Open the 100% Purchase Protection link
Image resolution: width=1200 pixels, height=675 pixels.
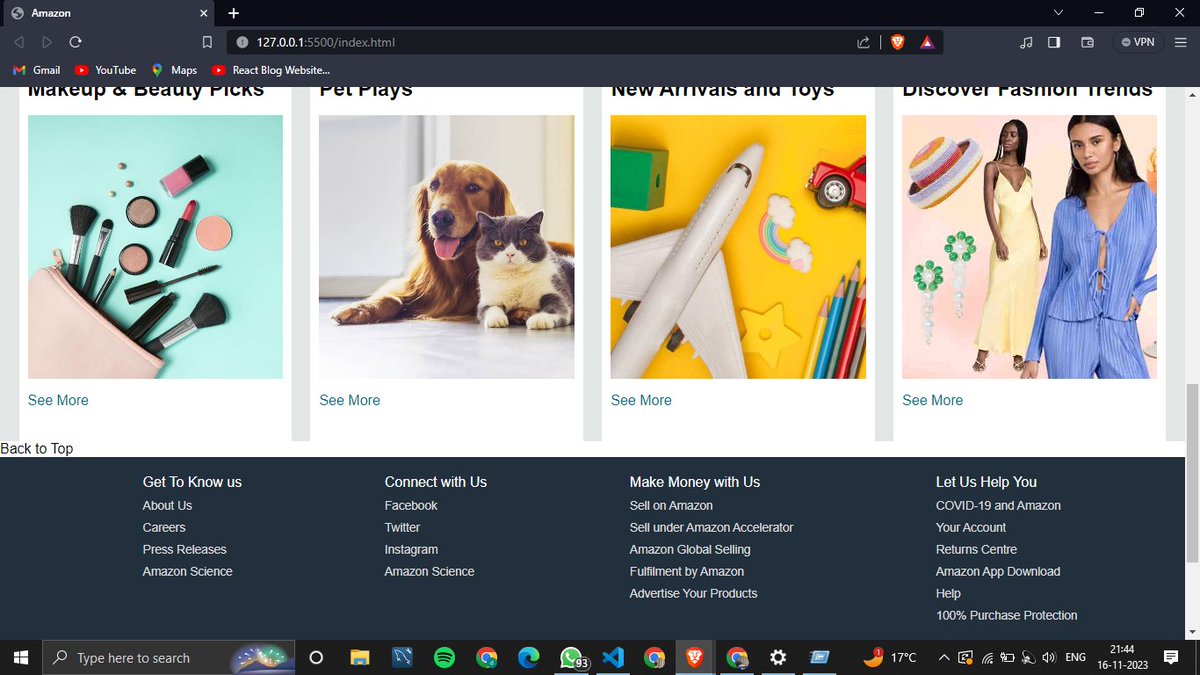pos(1007,616)
